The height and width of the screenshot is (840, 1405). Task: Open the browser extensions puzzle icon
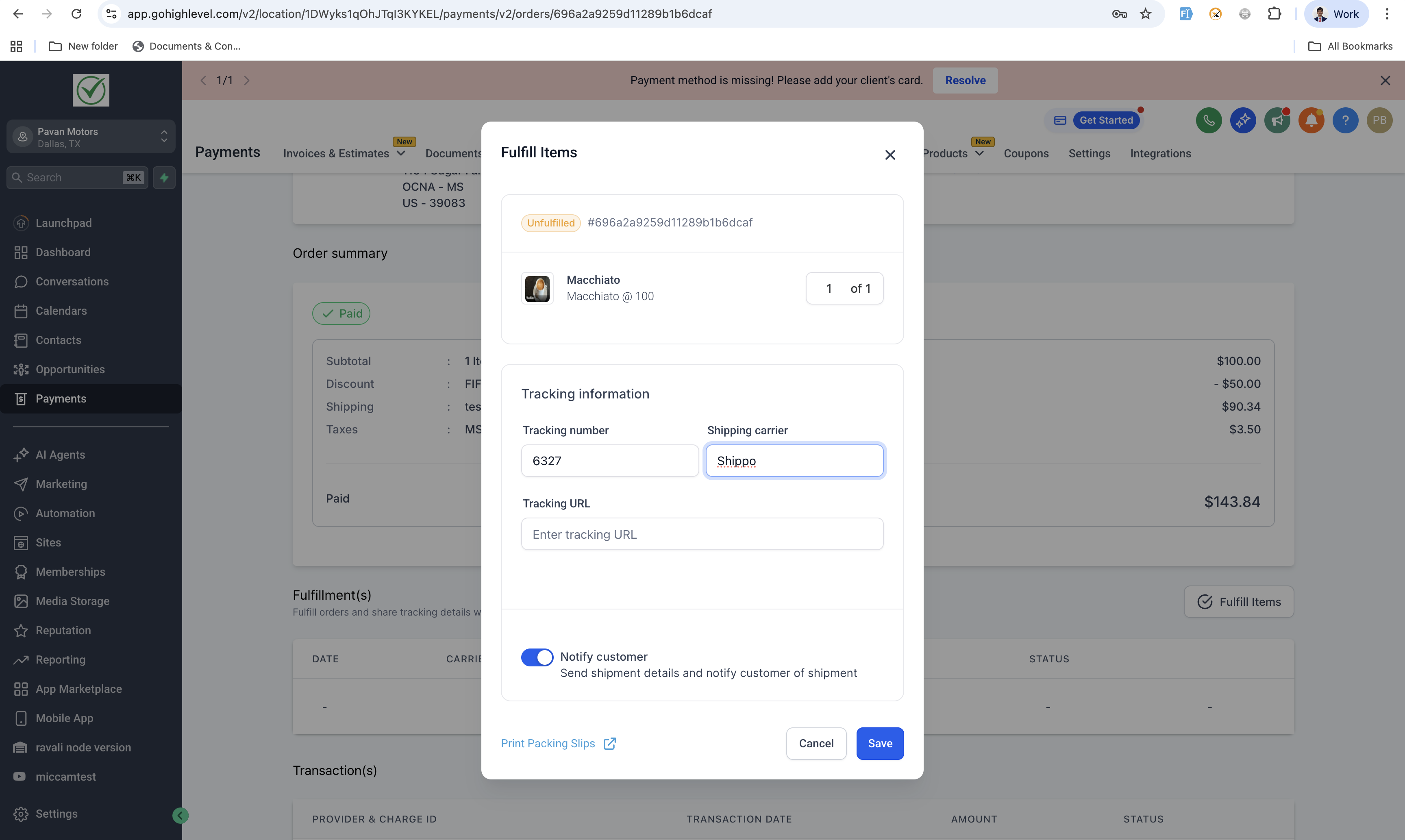tap(1274, 14)
